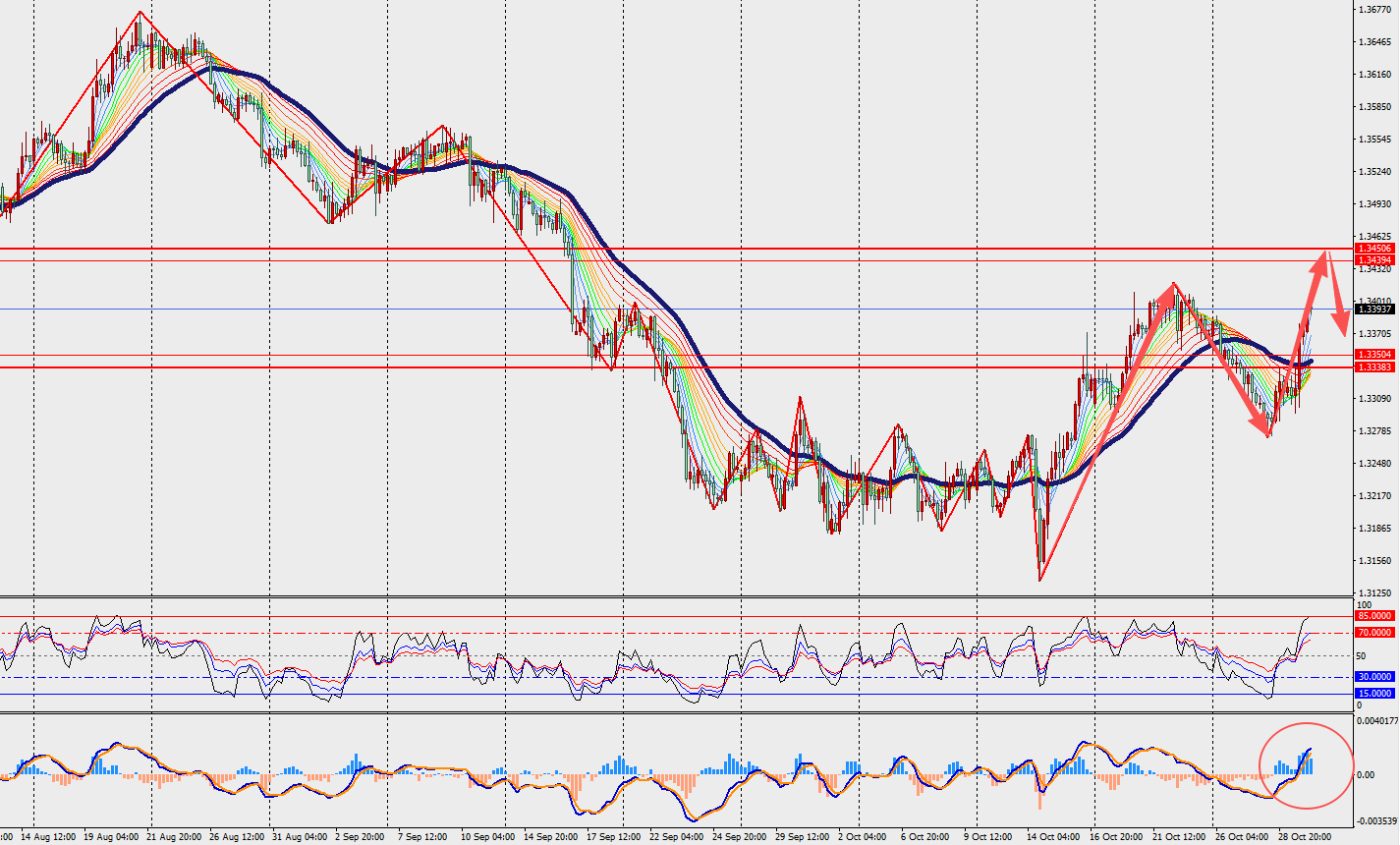Click the 0.0040177 MACD scale value
This screenshot has width=1400, height=845.
(1376, 720)
